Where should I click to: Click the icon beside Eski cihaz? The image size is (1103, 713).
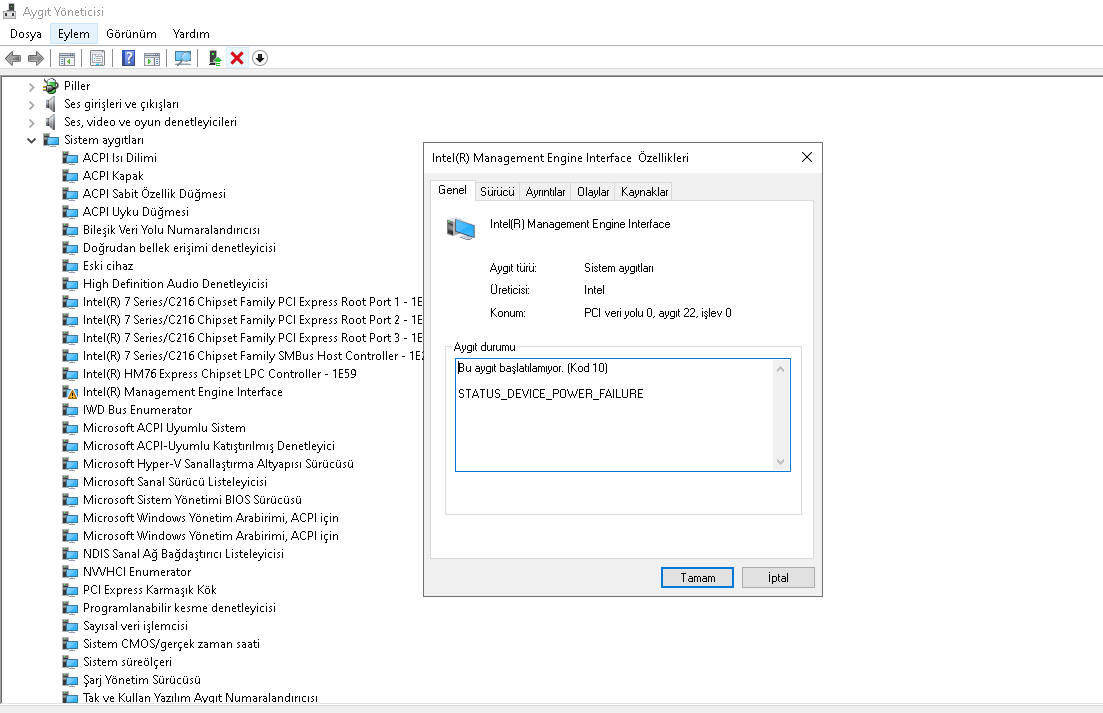click(70, 266)
